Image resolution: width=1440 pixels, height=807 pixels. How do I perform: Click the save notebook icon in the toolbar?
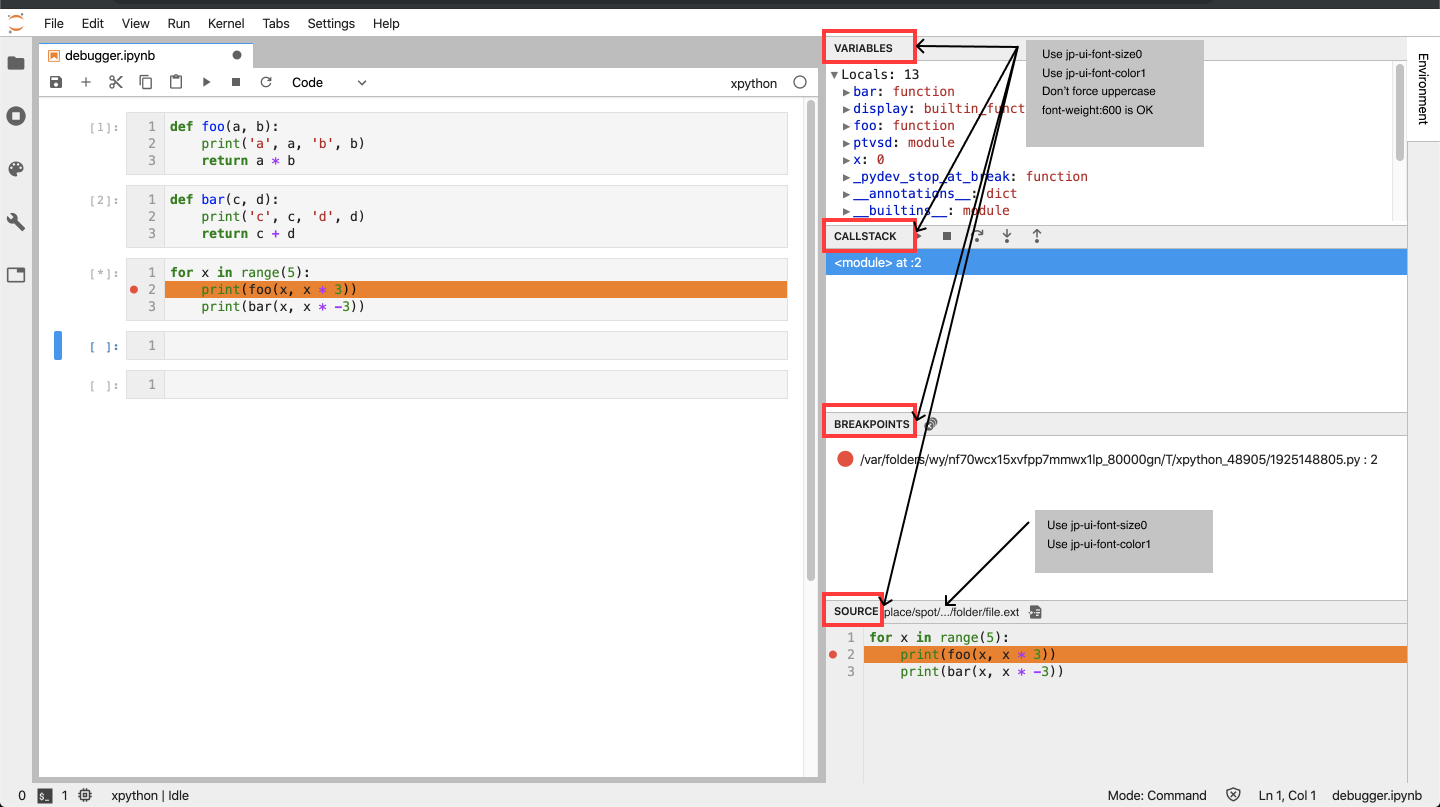click(x=55, y=82)
